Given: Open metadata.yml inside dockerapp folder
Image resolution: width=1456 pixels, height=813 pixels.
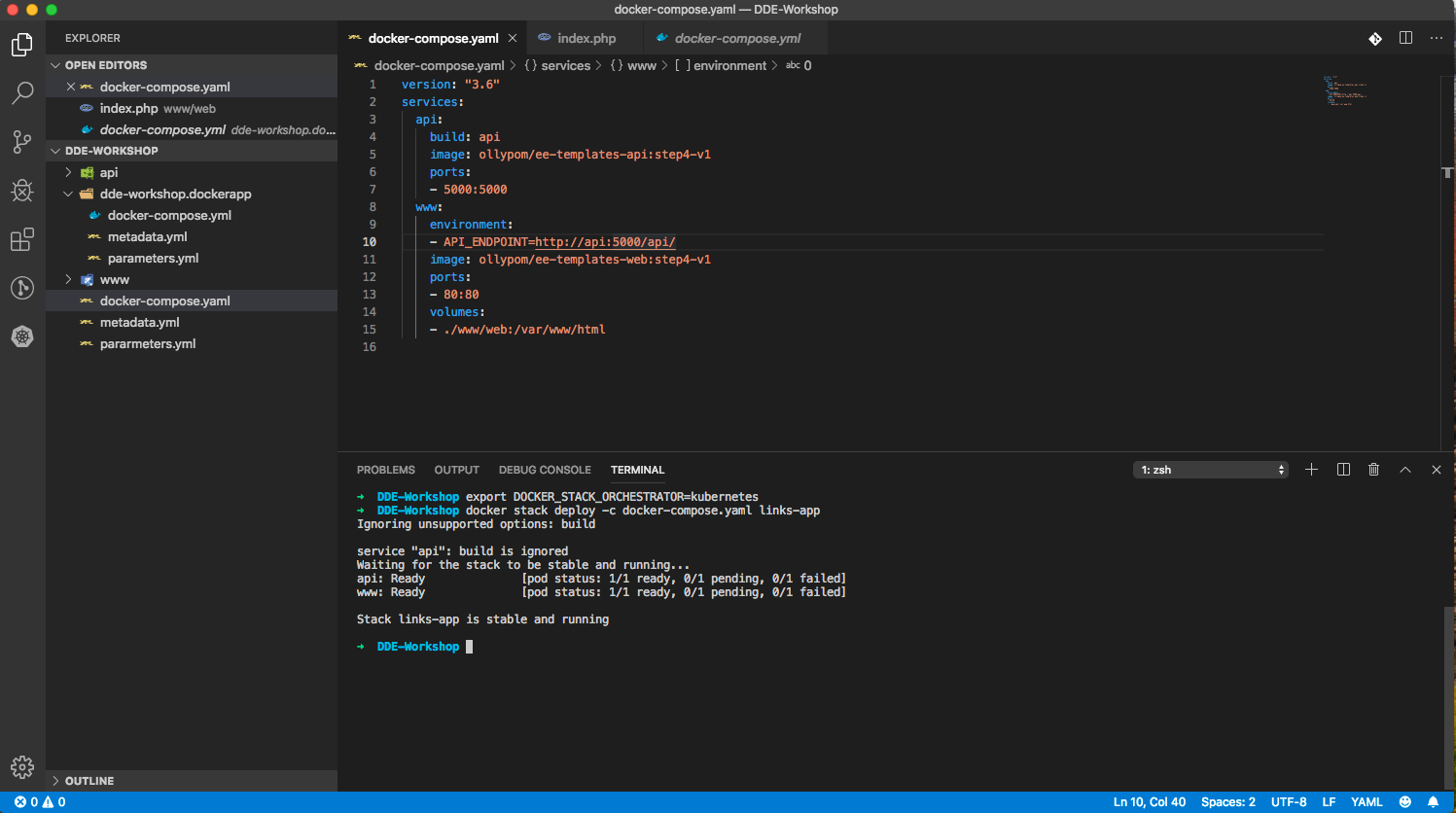Looking at the screenshot, I should click(x=192, y=236).
